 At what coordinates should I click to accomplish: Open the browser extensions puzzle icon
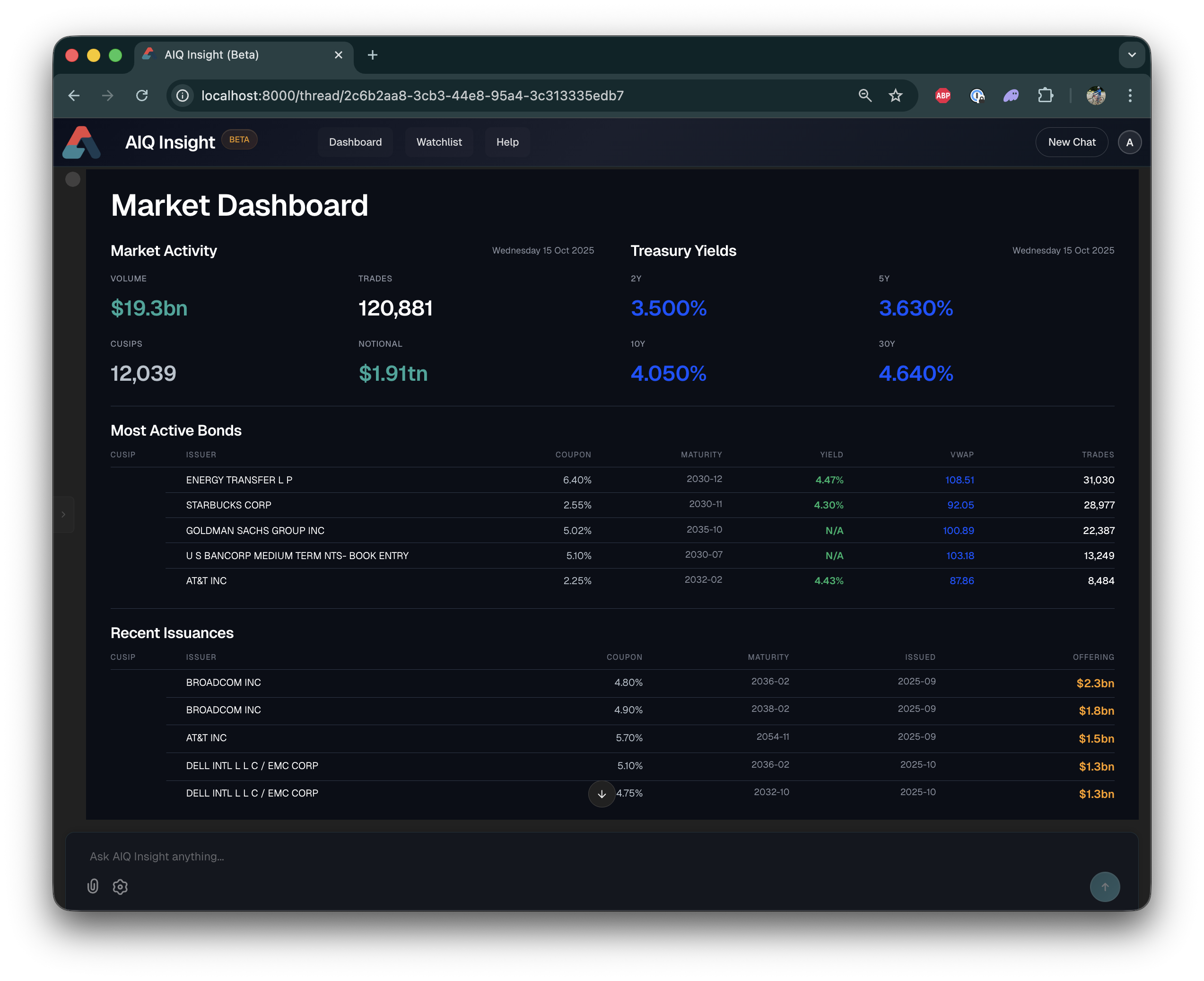1045,96
